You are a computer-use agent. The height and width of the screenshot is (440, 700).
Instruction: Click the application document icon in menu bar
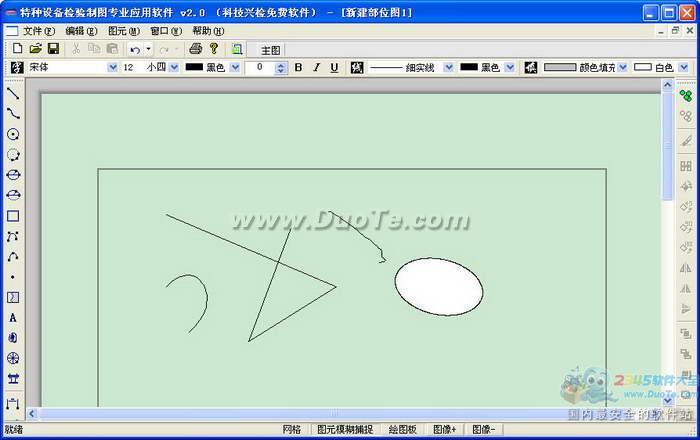[11, 31]
